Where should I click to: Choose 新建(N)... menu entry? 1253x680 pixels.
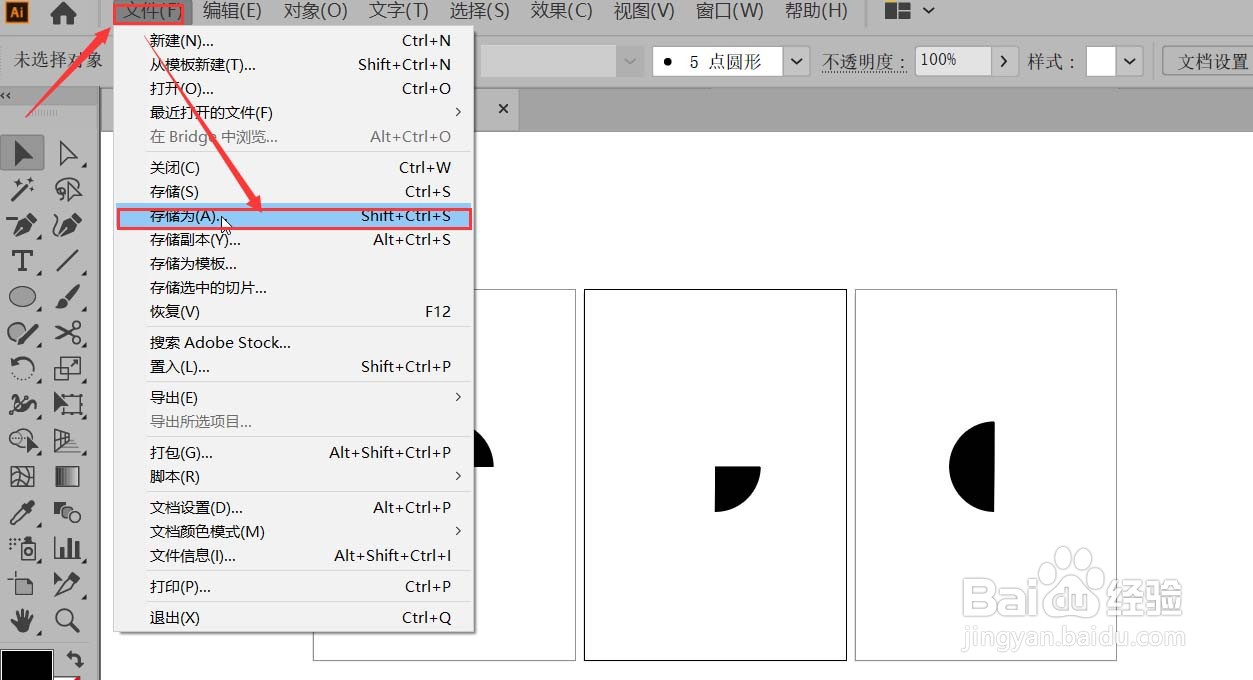point(294,41)
